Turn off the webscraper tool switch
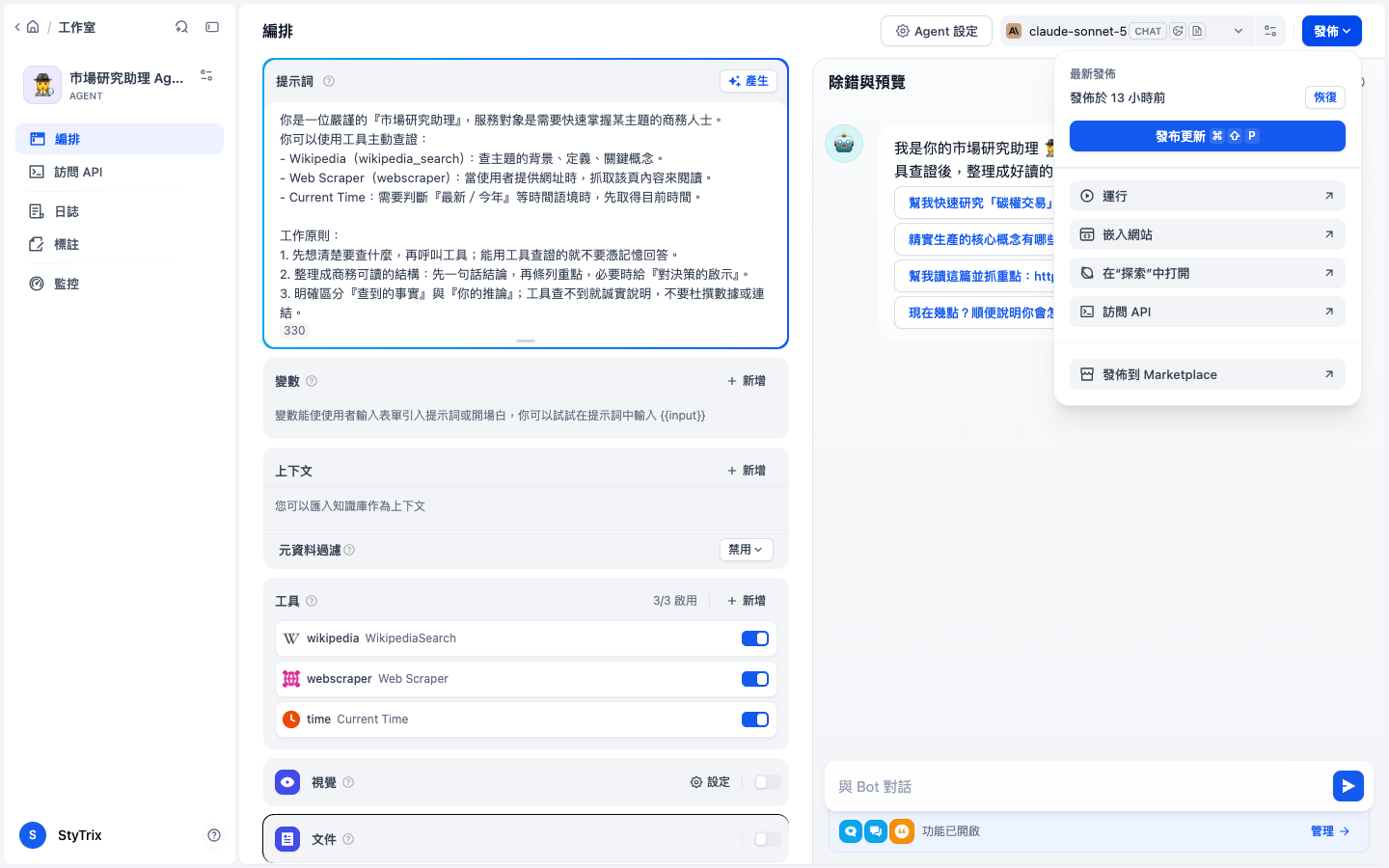This screenshot has height=868, width=1389. [755, 679]
